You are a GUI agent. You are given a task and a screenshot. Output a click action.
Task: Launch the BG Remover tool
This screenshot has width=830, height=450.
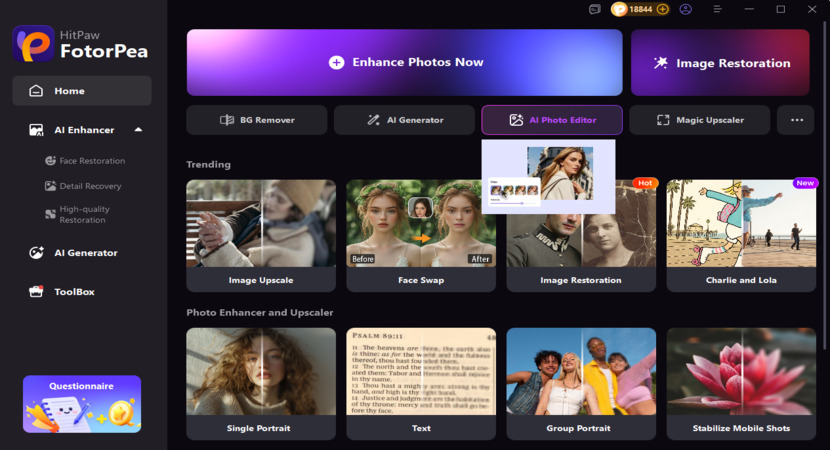(x=257, y=120)
